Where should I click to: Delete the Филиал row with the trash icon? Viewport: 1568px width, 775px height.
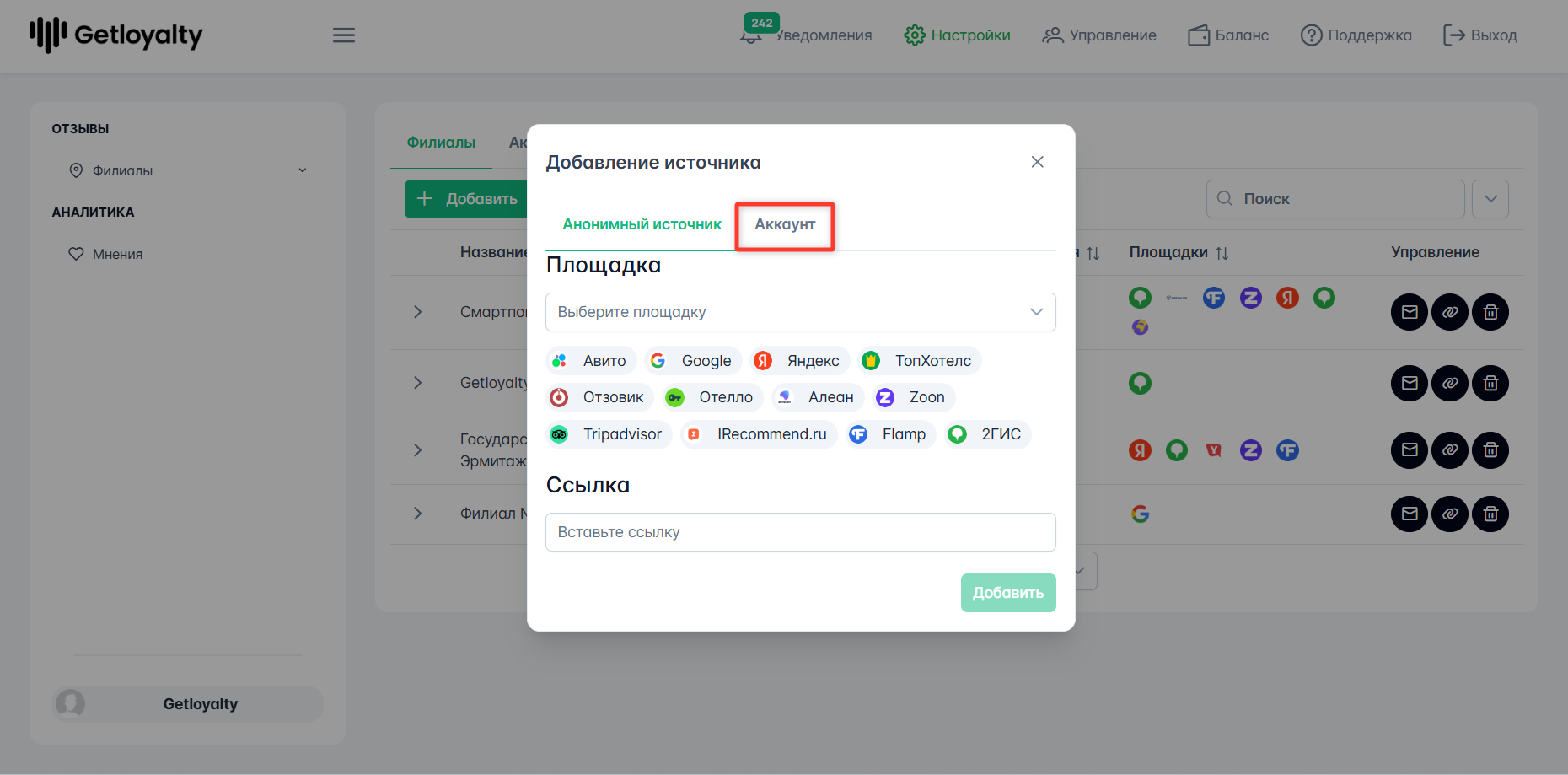point(1490,514)
